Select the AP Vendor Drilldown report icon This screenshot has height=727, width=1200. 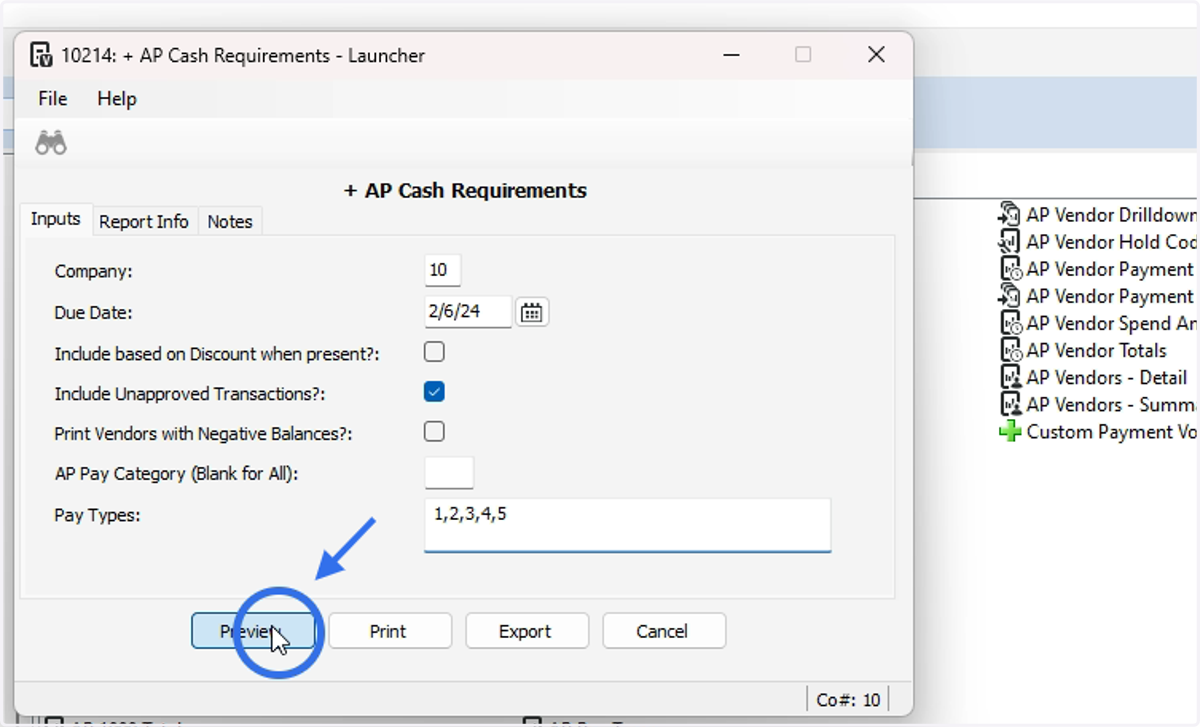(x=1009, y=214)
